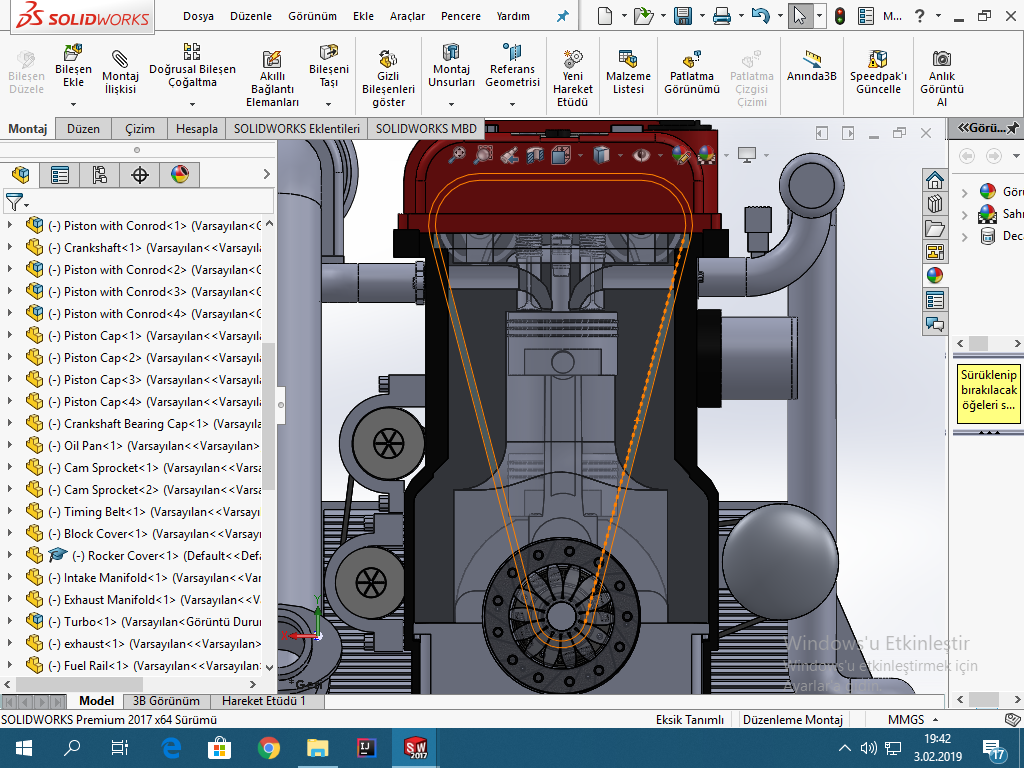
Task: Select Bileşeni Taşı (Move Component) tool
Action: coord(328,52)
